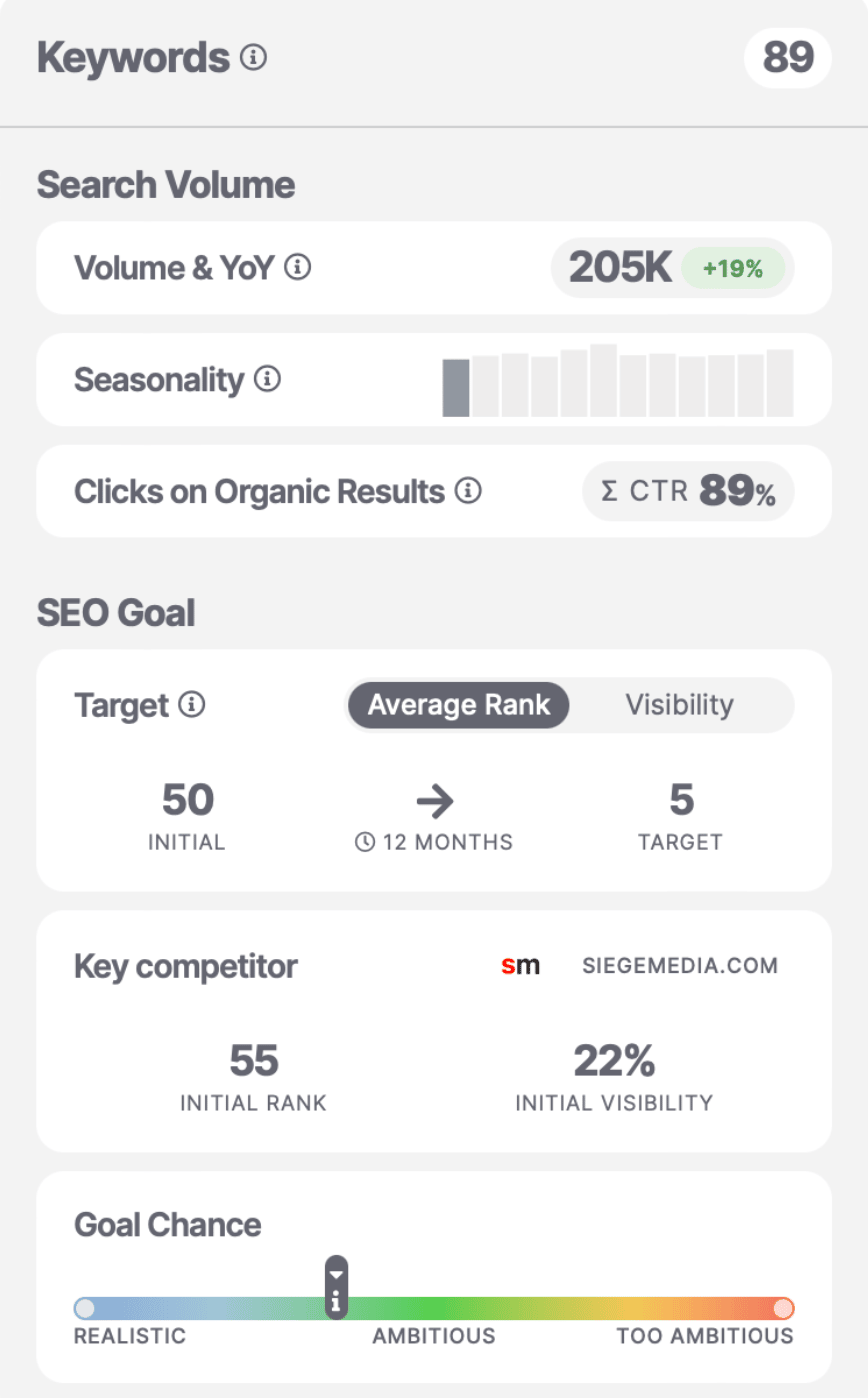The image size is (868, 1398).
Task: Select the Average Rank toggle option
Action: point(458,705)
